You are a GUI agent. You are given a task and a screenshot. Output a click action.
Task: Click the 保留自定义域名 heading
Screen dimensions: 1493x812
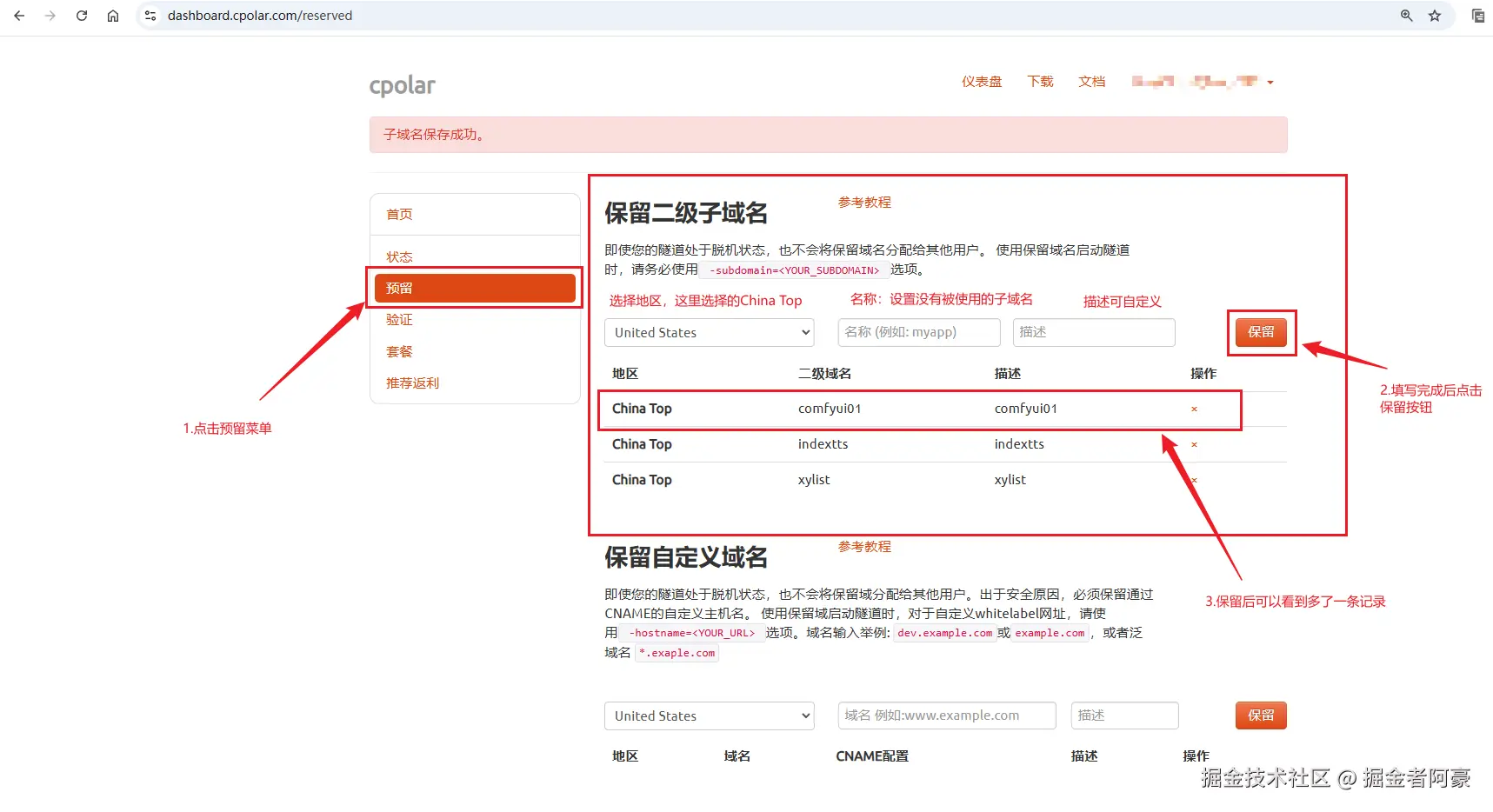pos(686,557)
